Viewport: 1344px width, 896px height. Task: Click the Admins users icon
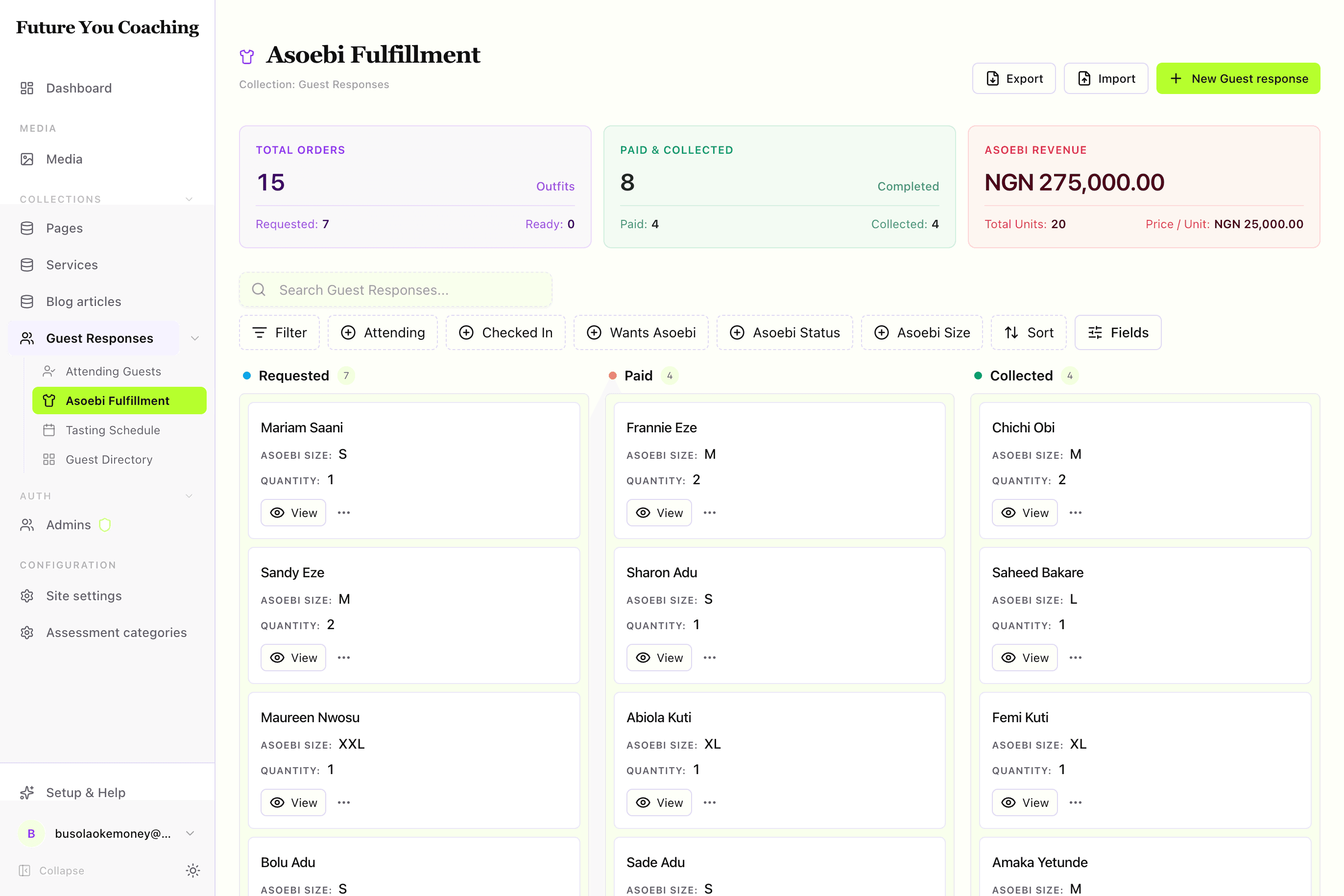click(27, 524)
